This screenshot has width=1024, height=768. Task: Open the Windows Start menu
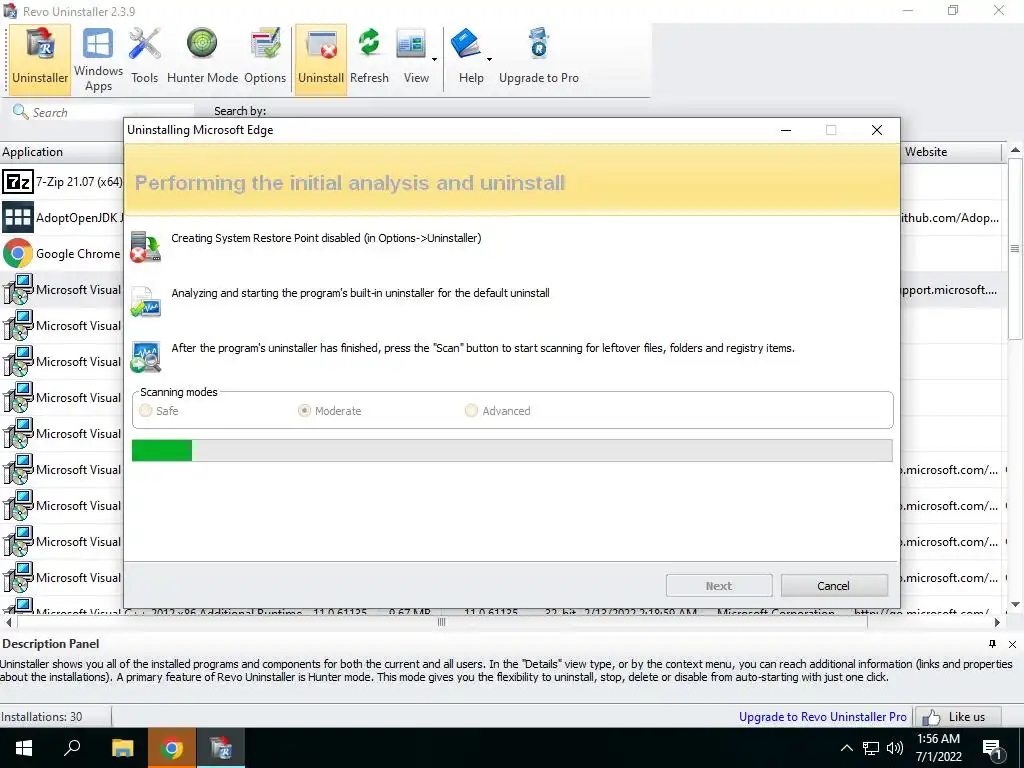(x=24, y=748)
